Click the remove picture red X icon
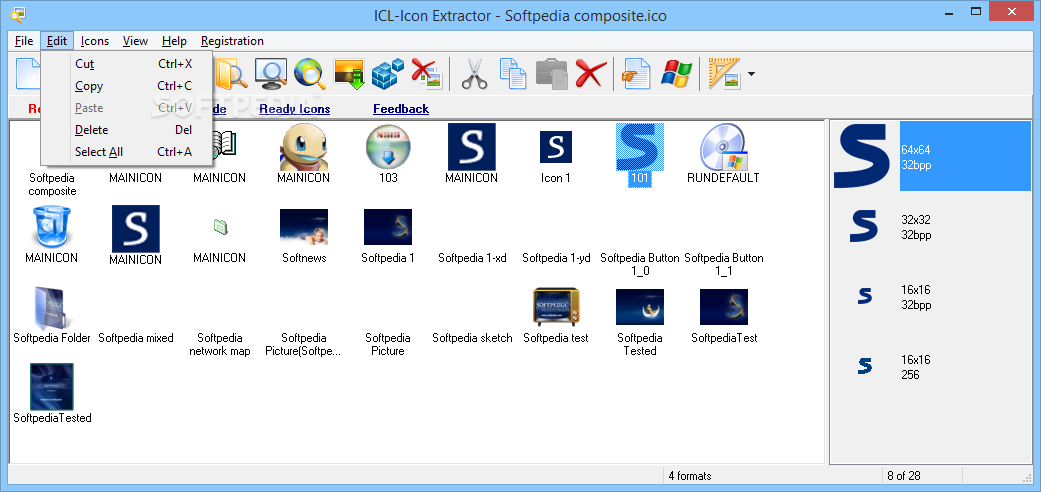The height and width of the screenshot is (492, 1041). (x=426, y=74)
